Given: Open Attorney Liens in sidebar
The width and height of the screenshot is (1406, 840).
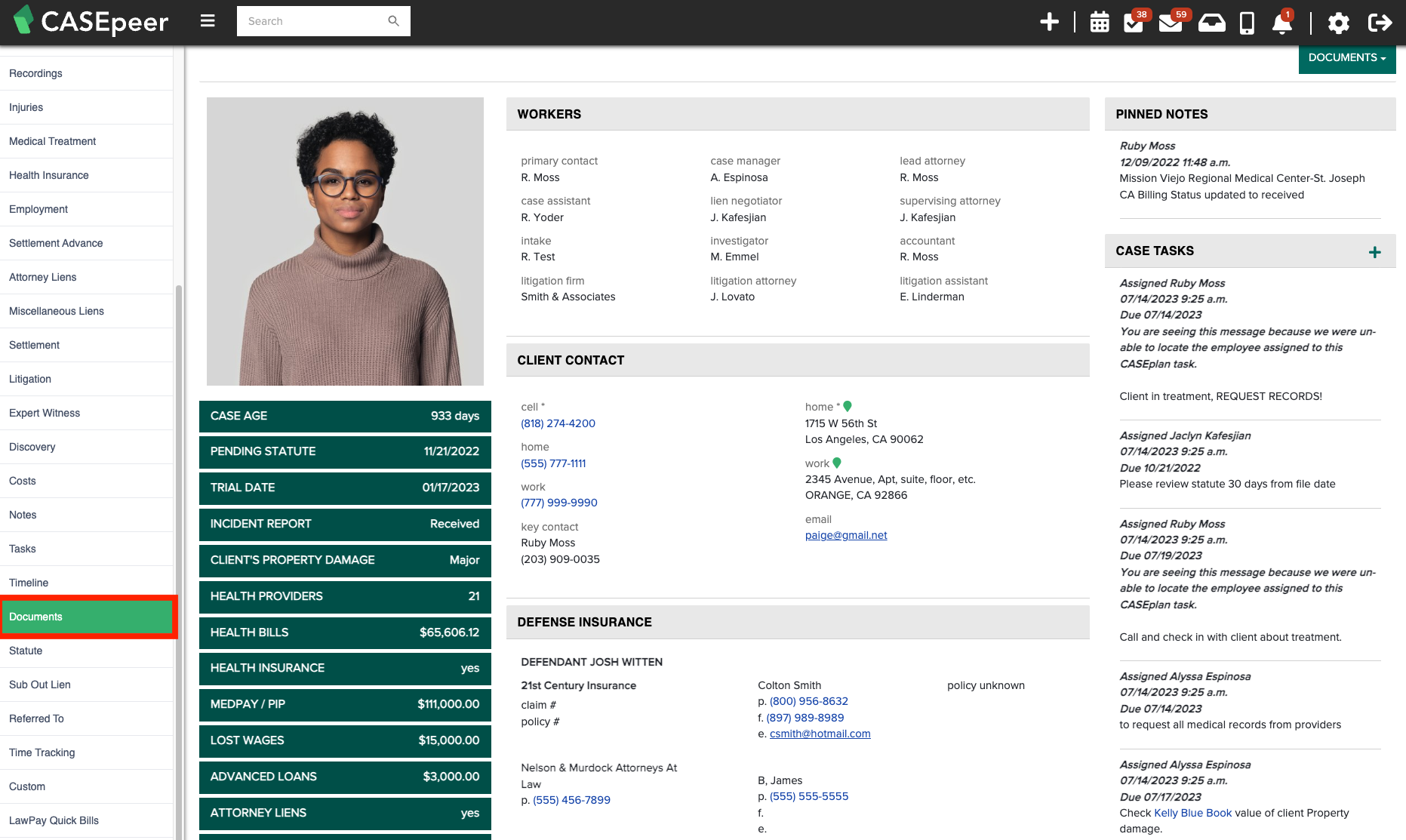Looking at the screenshot, I should coord(87,277).
